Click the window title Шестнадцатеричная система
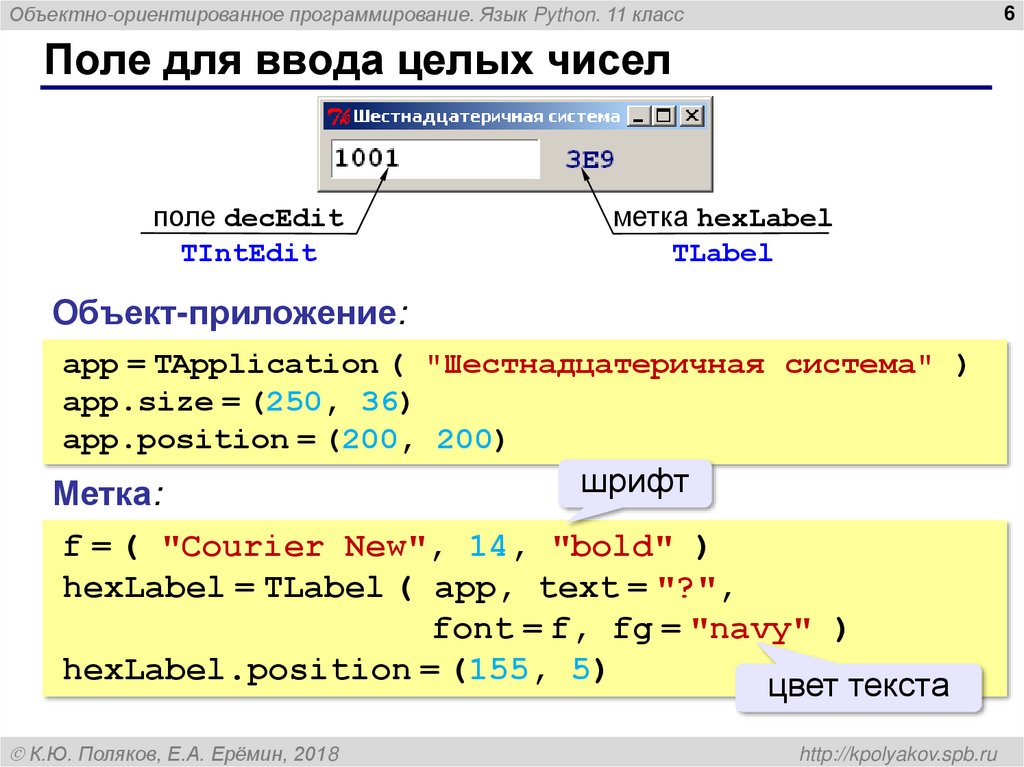1024x767 pixels. (x=487, y=117)
